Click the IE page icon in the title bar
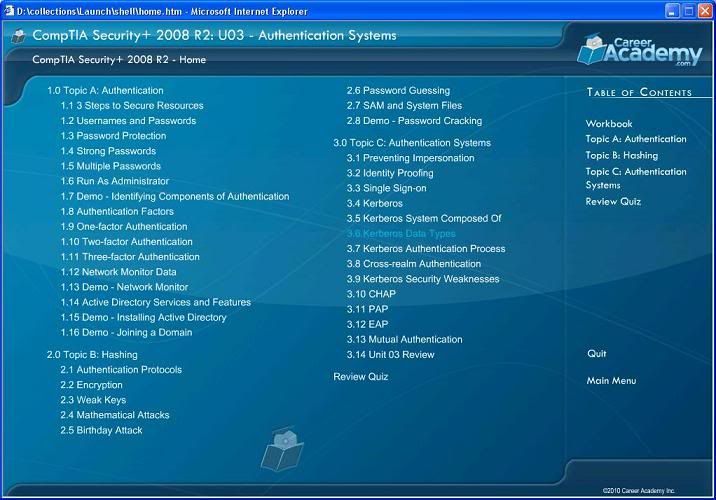The height and width of the screenshot is (500, 716). click(x=9, y=11)
